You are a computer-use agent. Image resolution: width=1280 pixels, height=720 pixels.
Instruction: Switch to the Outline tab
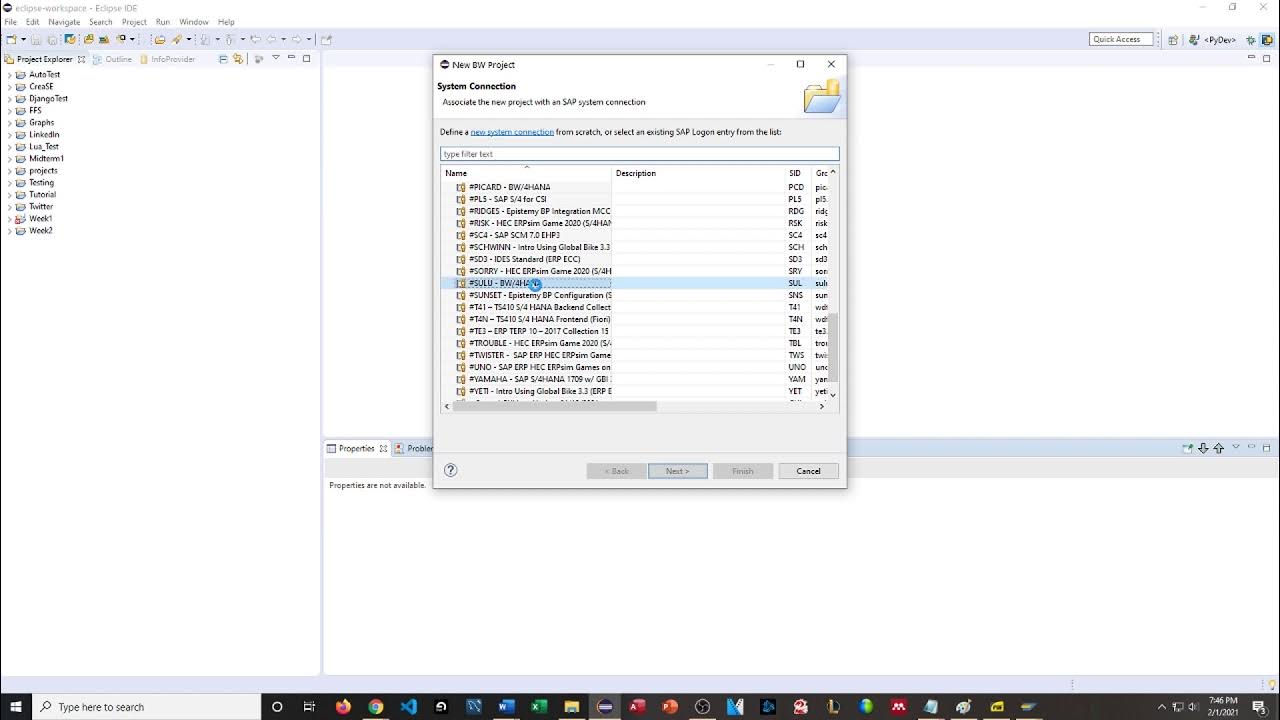(x=112, y=59)
